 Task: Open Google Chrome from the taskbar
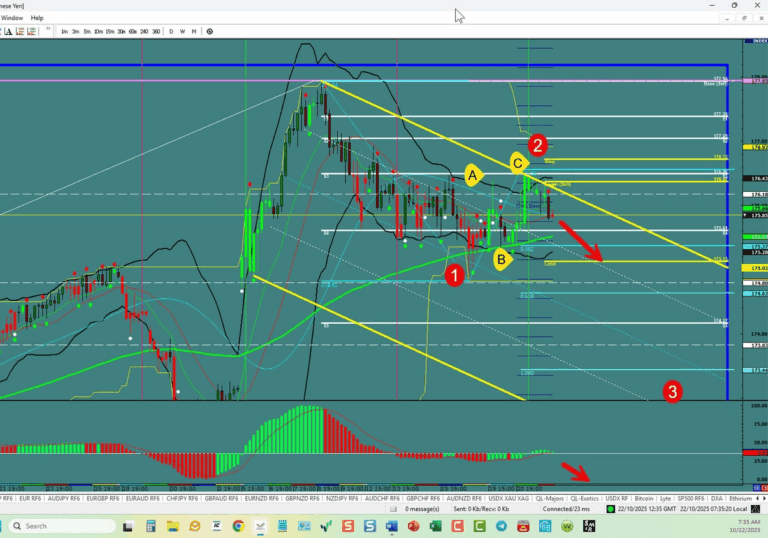[x=239, y=526]
